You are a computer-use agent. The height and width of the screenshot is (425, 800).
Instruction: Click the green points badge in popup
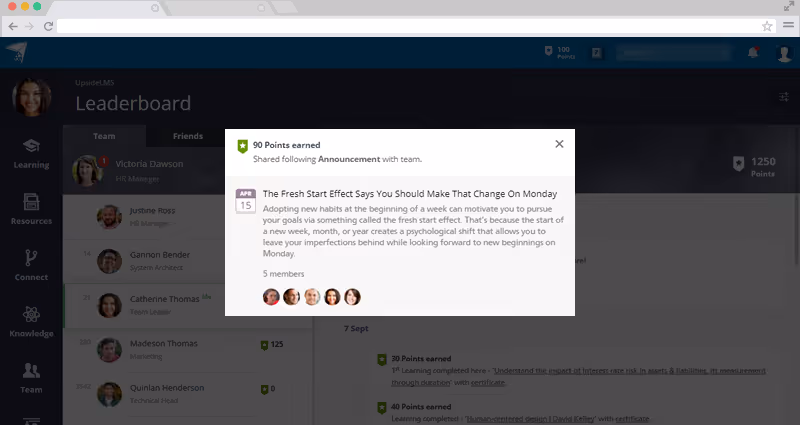pyautogui.click(x=243, y=146)
